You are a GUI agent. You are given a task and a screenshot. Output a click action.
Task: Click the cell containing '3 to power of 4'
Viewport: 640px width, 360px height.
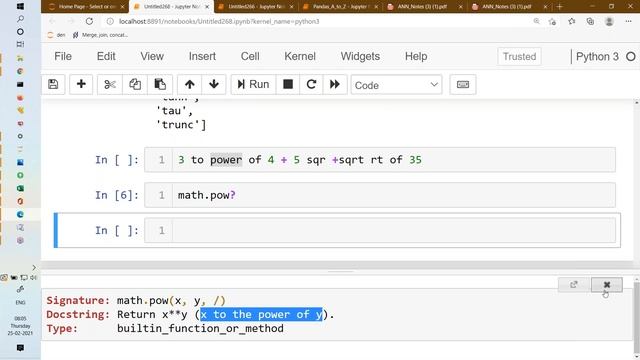click(394, 160)
